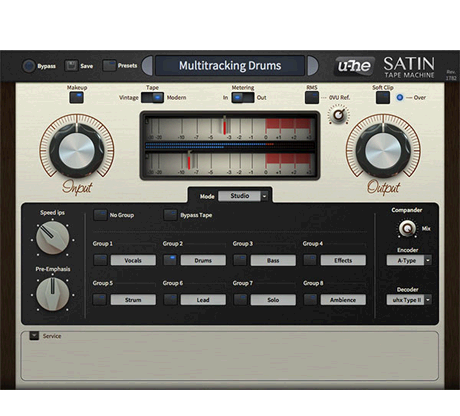The width and height of the screenshot is (460, 416).
Task: Open the Mode dropdown showing Studio
Action: [243, 196]
